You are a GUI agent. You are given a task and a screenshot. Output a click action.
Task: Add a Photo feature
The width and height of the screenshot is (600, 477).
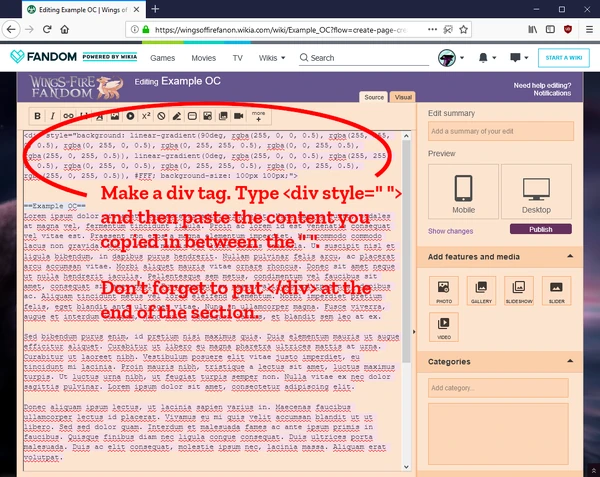(x=444, y=291)
